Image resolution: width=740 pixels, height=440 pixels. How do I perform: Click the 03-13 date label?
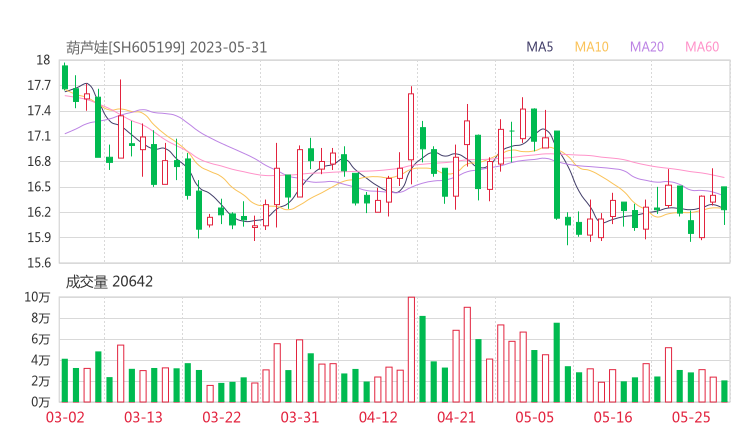[143, 417]
